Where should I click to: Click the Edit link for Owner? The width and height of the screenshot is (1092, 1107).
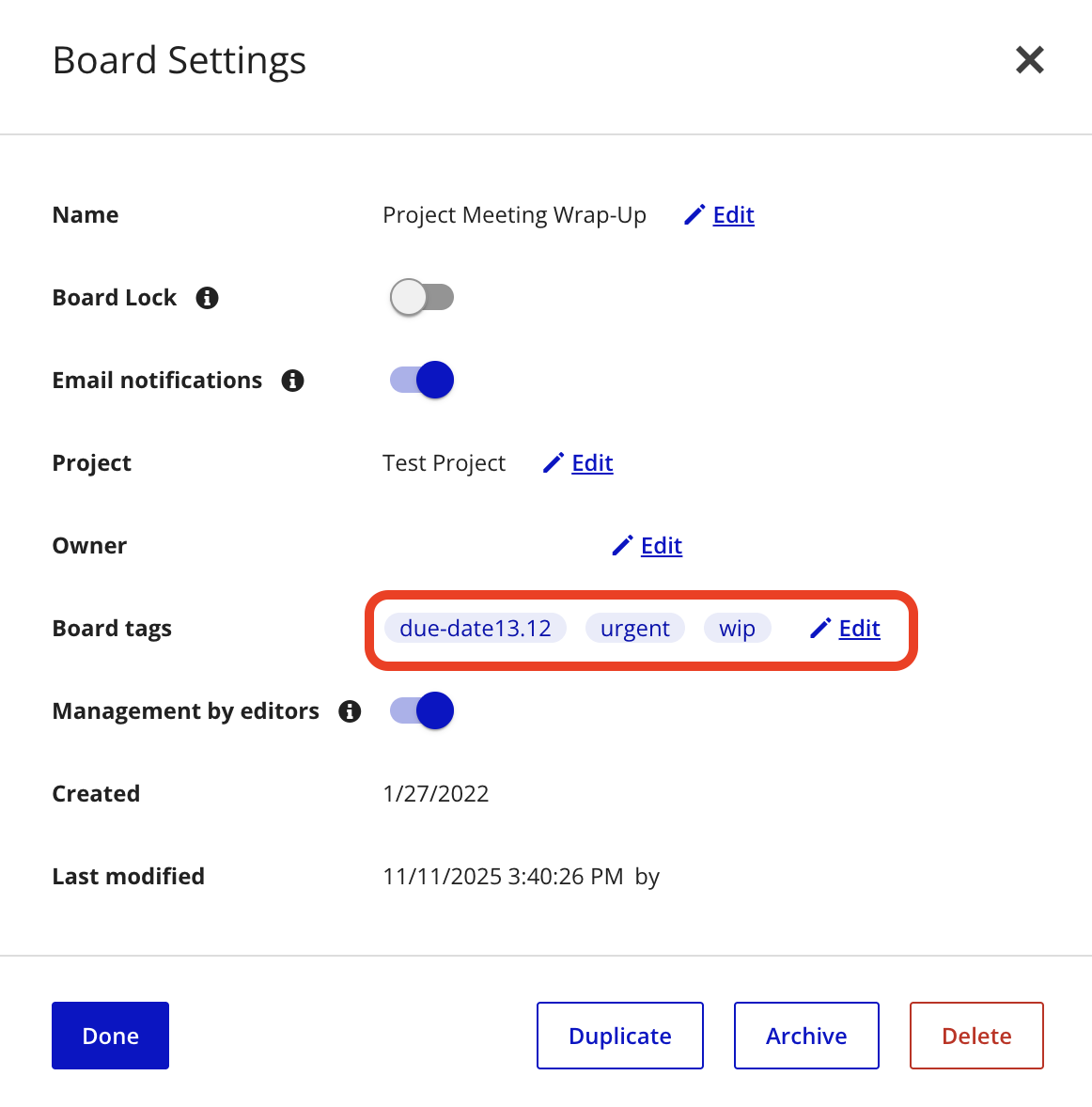click(x=662, y=546)
